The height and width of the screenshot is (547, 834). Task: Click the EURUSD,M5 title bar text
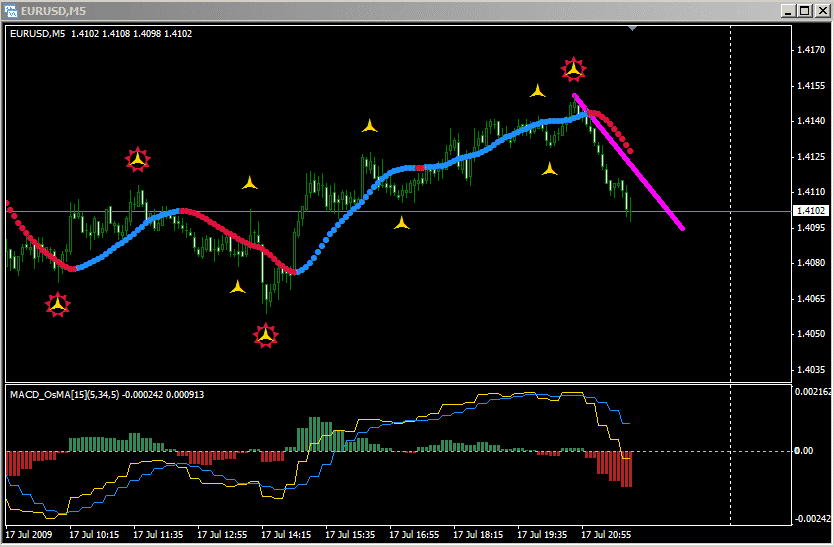coord(53,11)
